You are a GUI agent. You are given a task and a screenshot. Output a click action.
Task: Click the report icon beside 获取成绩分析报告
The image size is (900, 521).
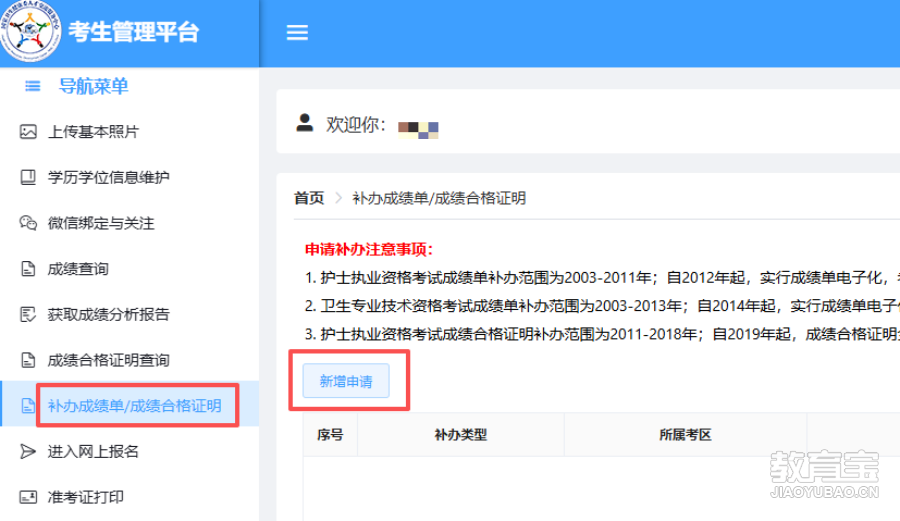click(28, 314)
